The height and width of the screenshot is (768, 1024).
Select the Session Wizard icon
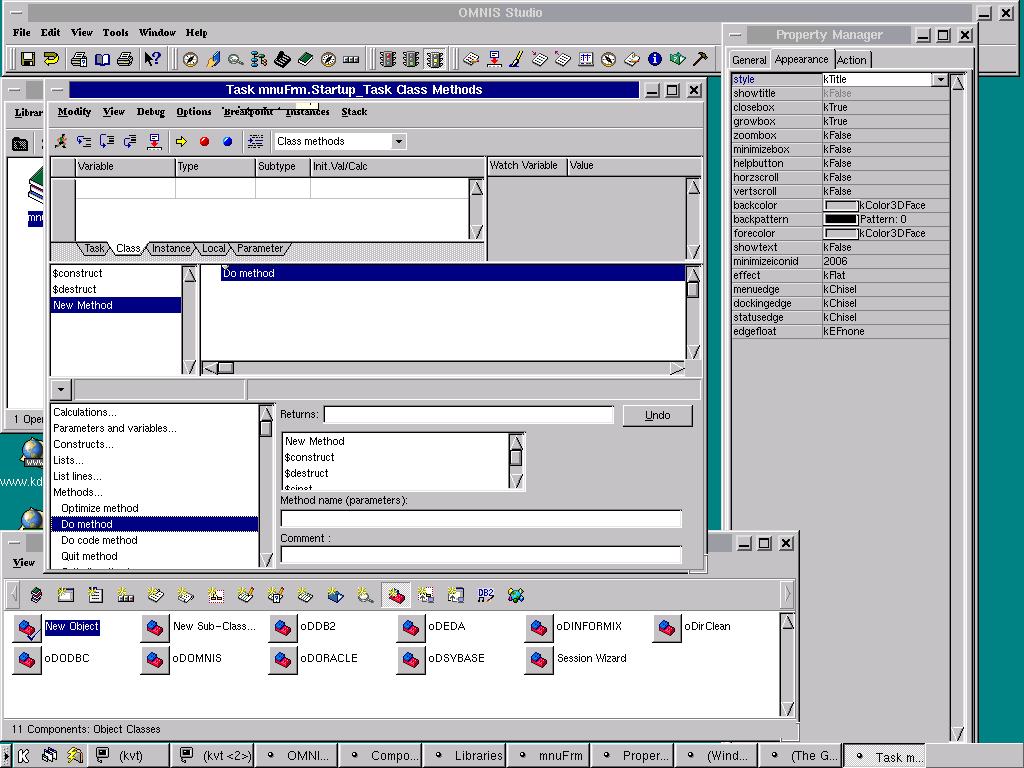coord(540,659)
